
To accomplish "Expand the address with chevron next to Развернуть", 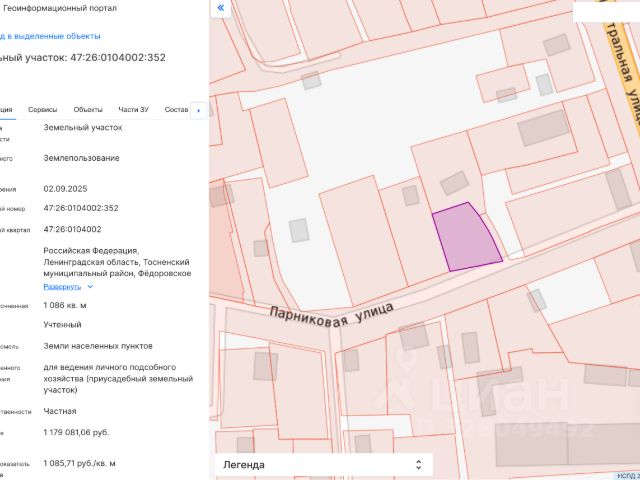I will 90,287.
